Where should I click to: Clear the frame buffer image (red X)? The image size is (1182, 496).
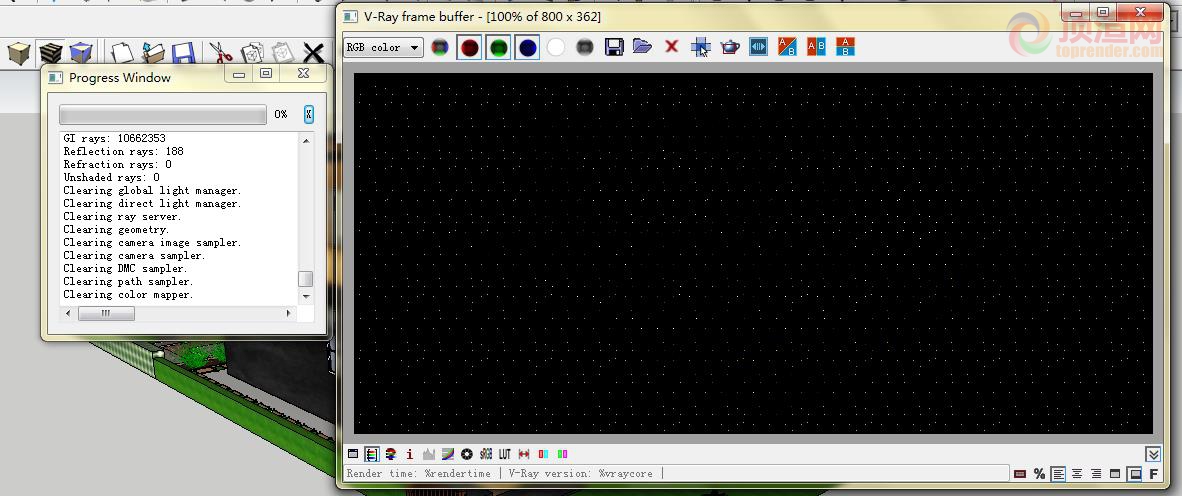(672, 47)
